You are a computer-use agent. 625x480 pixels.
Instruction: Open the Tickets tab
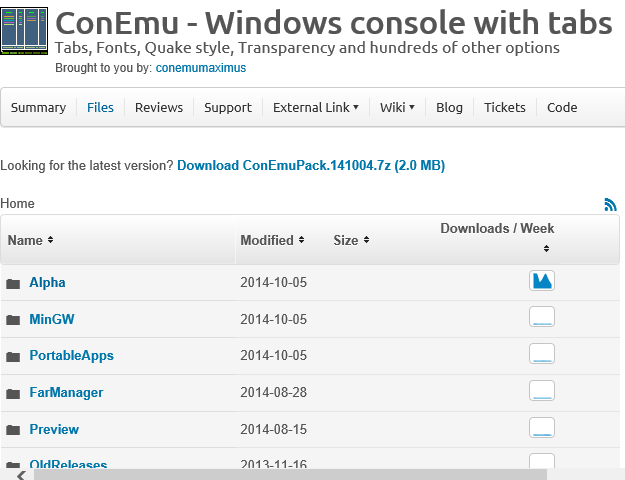(x=505, y=108)
